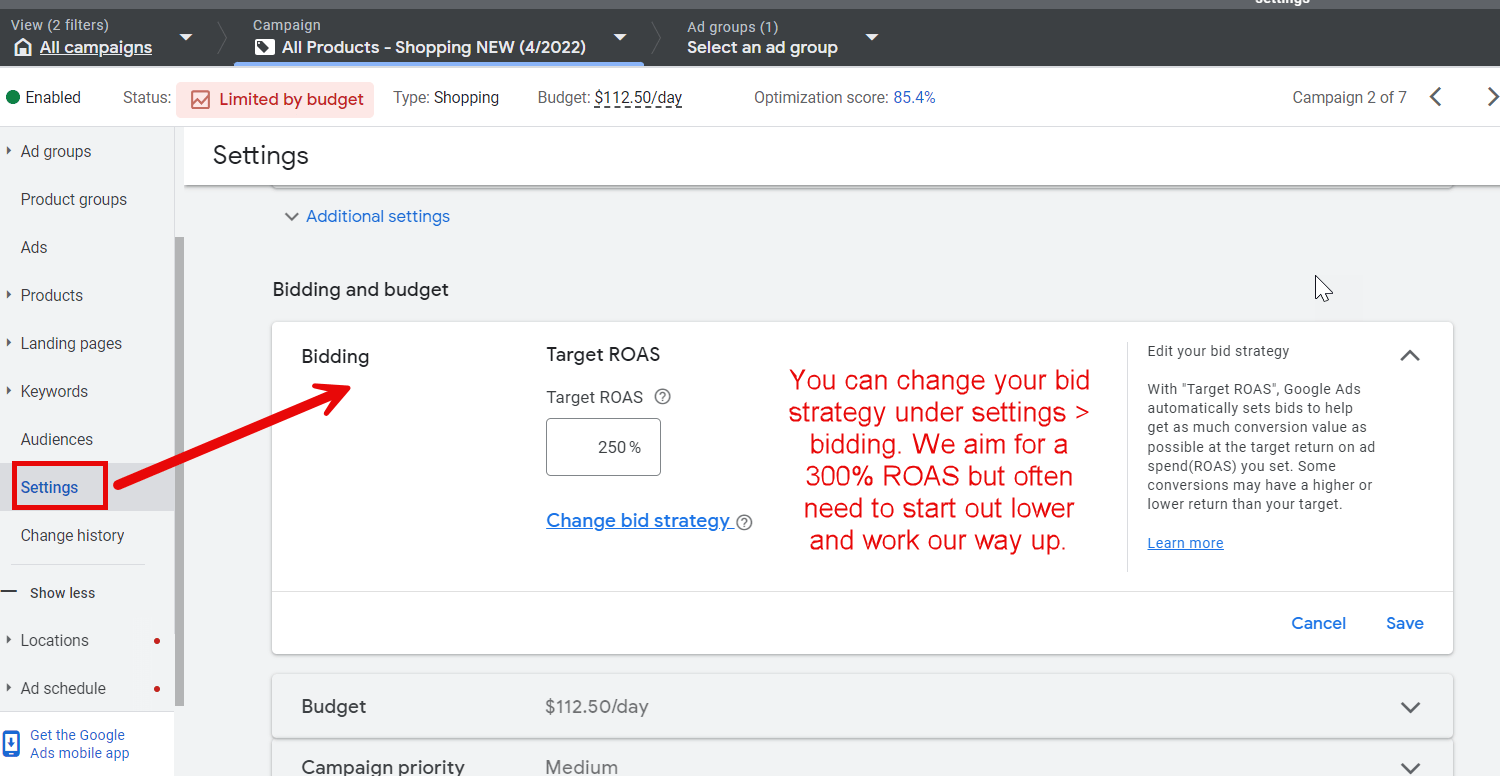Click the All campaigns home icon
The image size is (1500, 776).
[x=22, y=48]
